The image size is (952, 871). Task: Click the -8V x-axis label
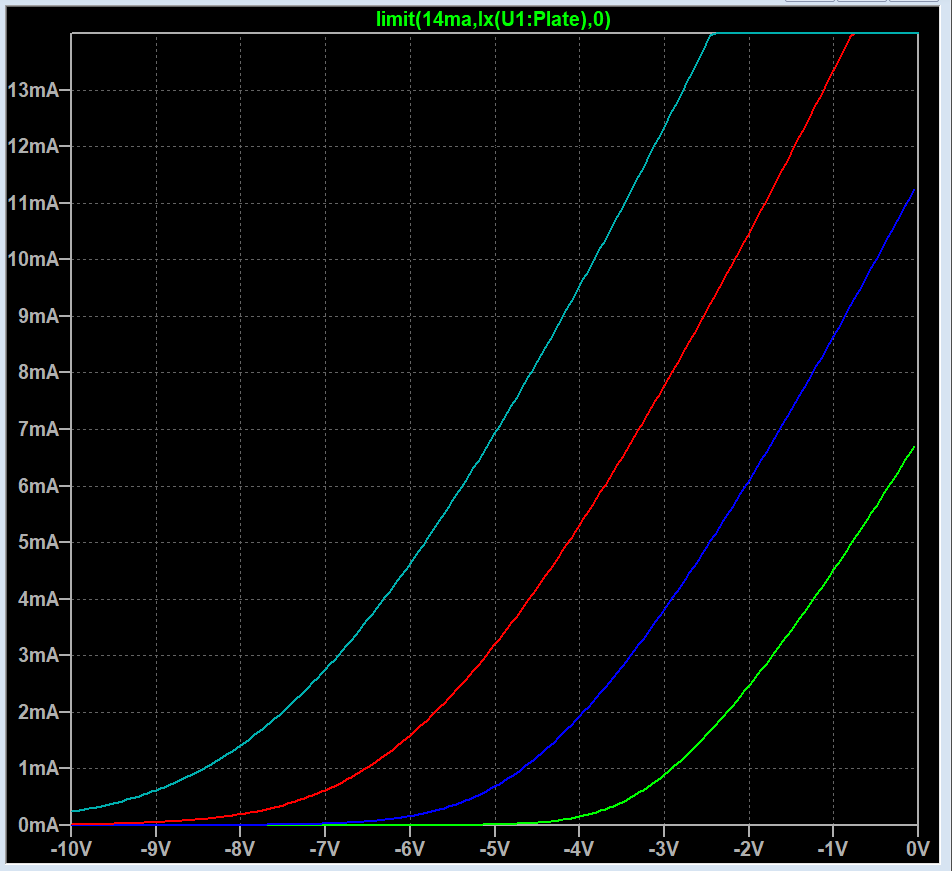240,849
